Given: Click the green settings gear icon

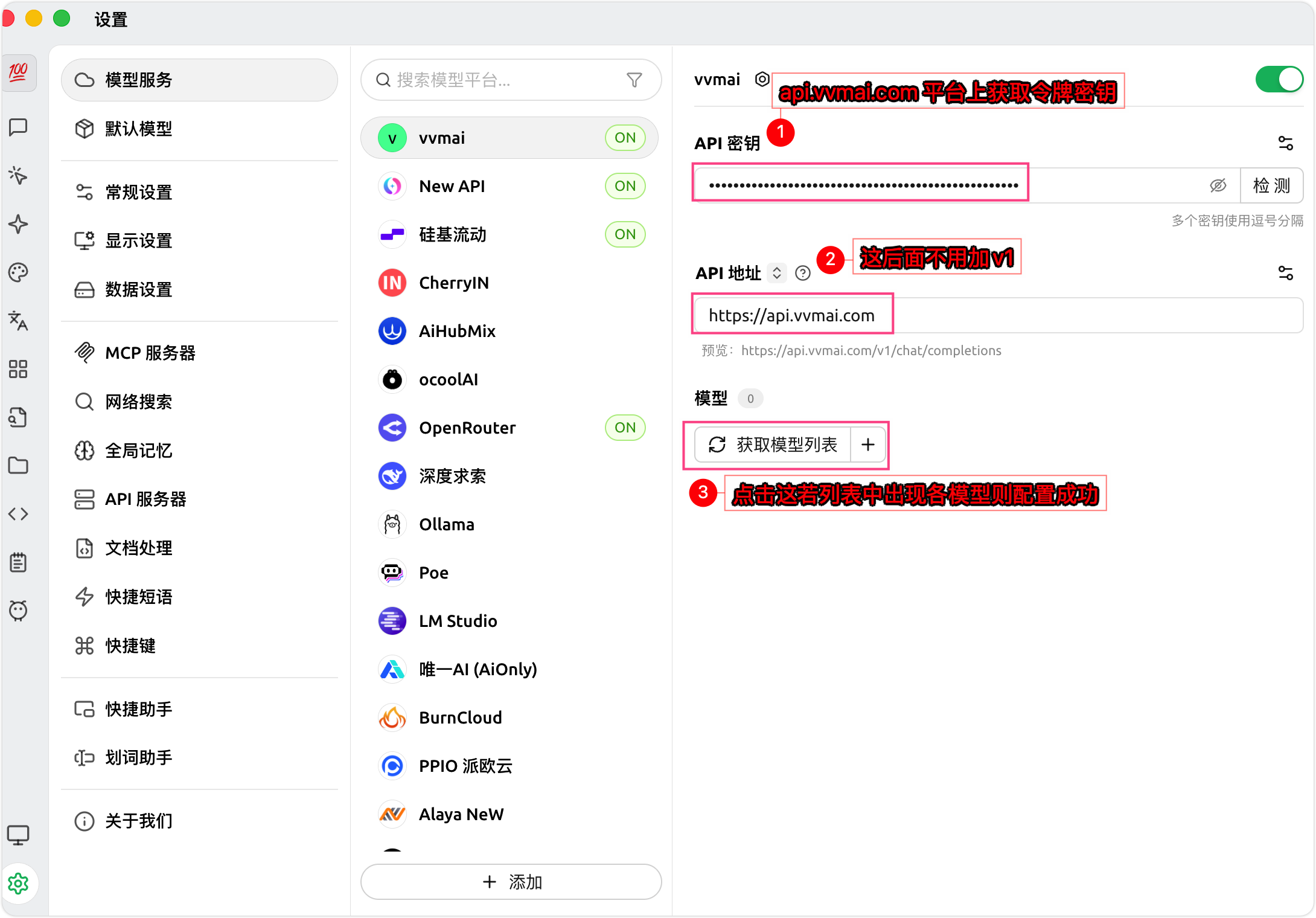Looking at the screenshot, I should point(18,884).
